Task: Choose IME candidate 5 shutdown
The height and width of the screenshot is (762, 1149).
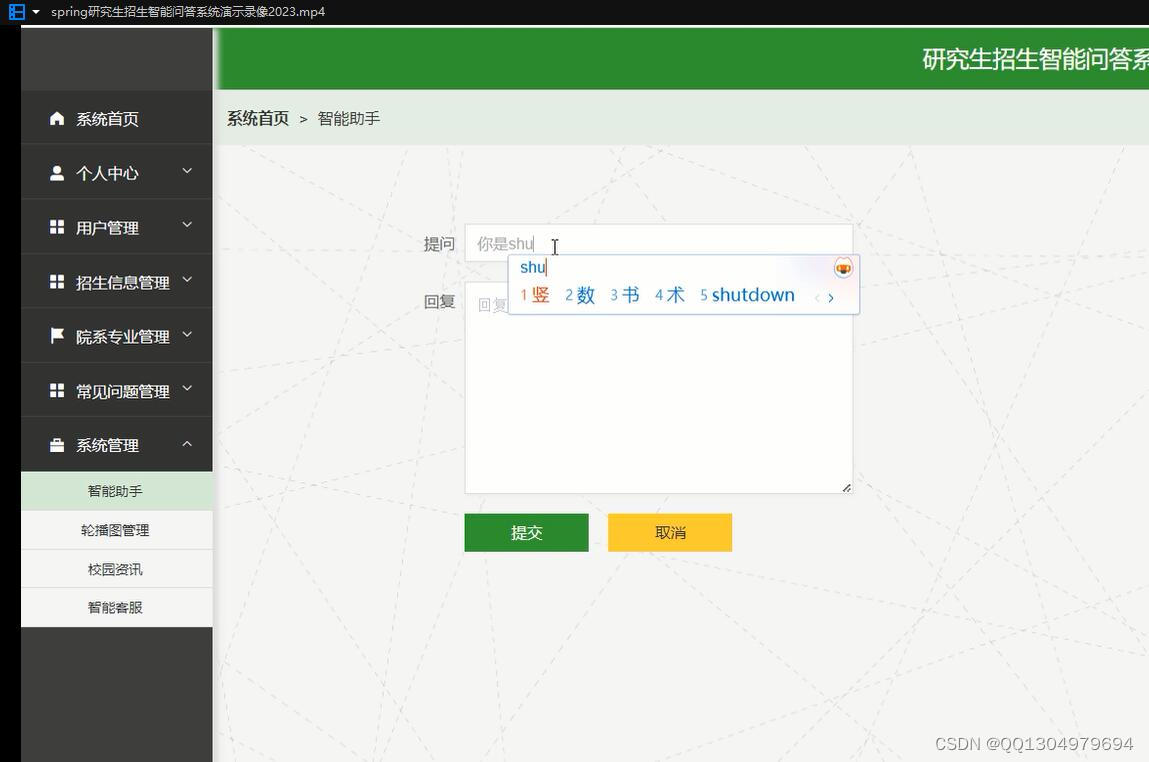Action: click(747, 295)
